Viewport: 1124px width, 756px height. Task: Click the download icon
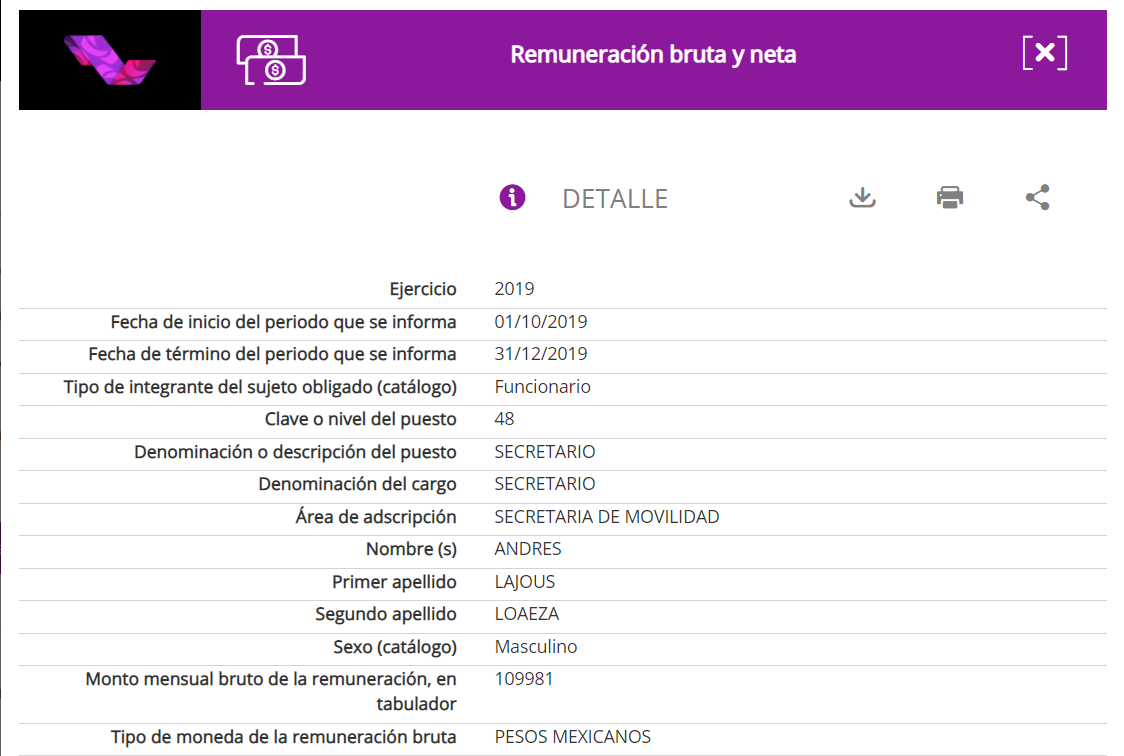point(862,197)
